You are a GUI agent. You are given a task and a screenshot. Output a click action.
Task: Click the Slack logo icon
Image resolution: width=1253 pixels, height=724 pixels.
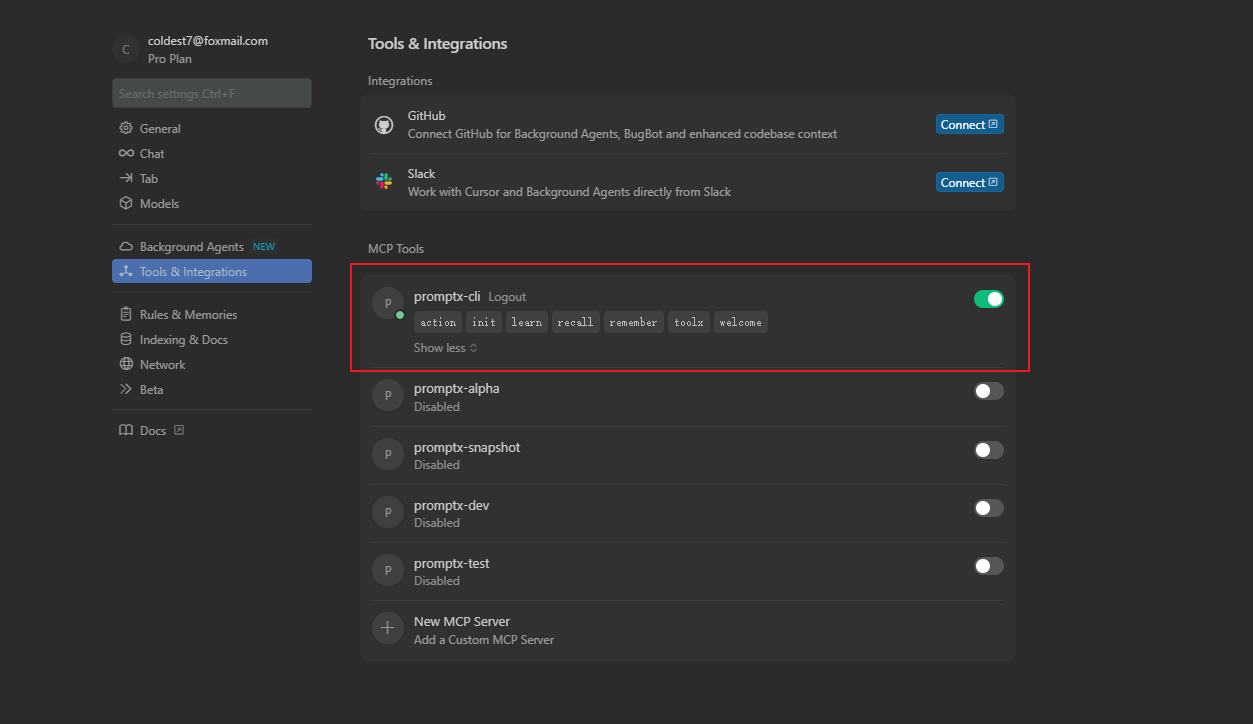384,181
